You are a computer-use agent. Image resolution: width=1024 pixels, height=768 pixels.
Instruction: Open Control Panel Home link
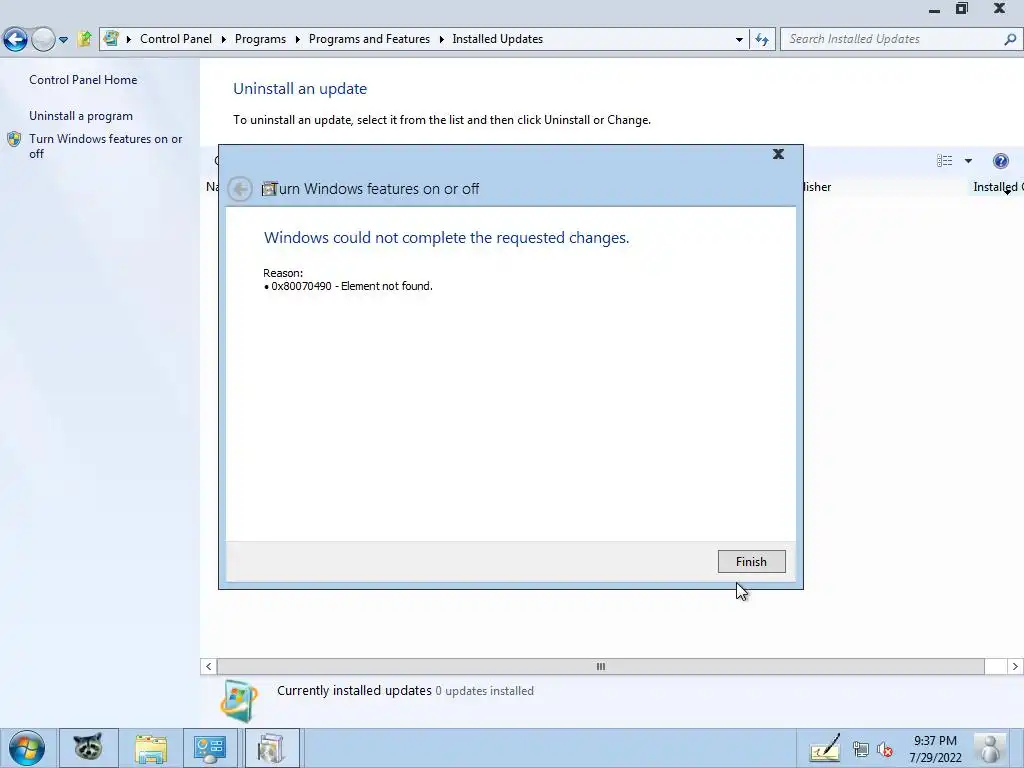[83, 80]
